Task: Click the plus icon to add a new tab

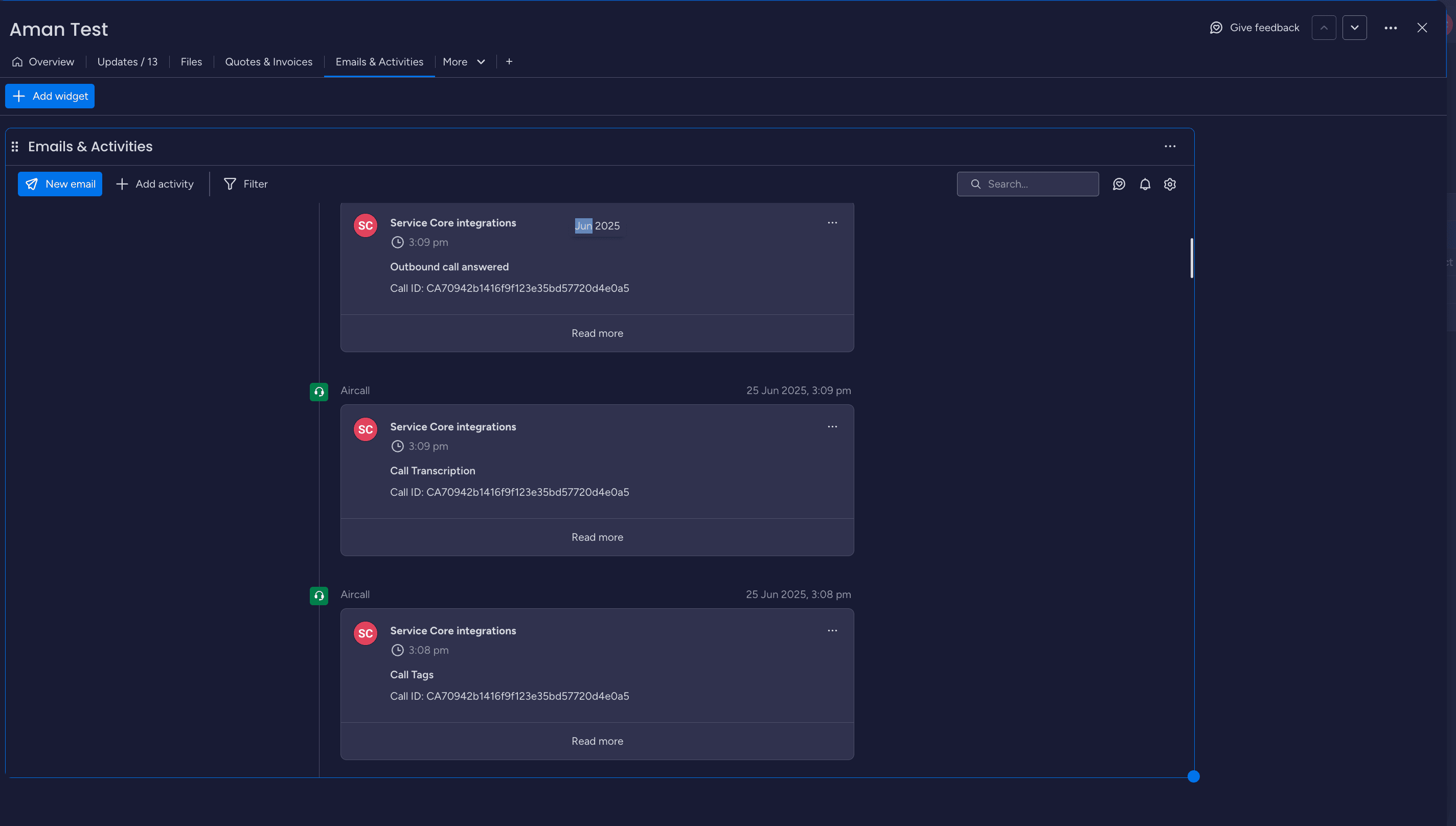Action: (x=509, y=62)
